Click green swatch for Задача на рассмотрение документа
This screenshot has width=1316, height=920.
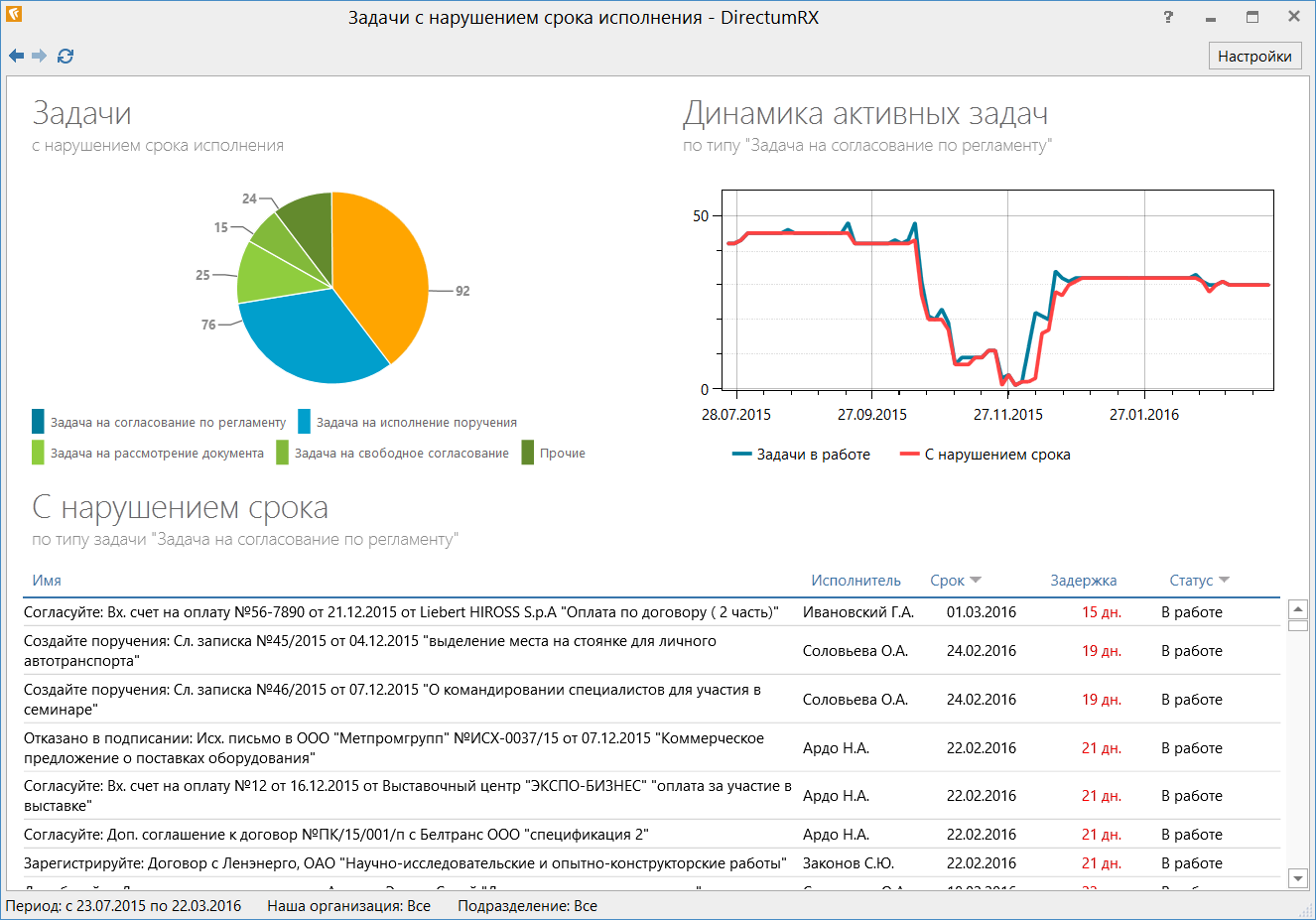pyautogui.click(x=38, y=453)
